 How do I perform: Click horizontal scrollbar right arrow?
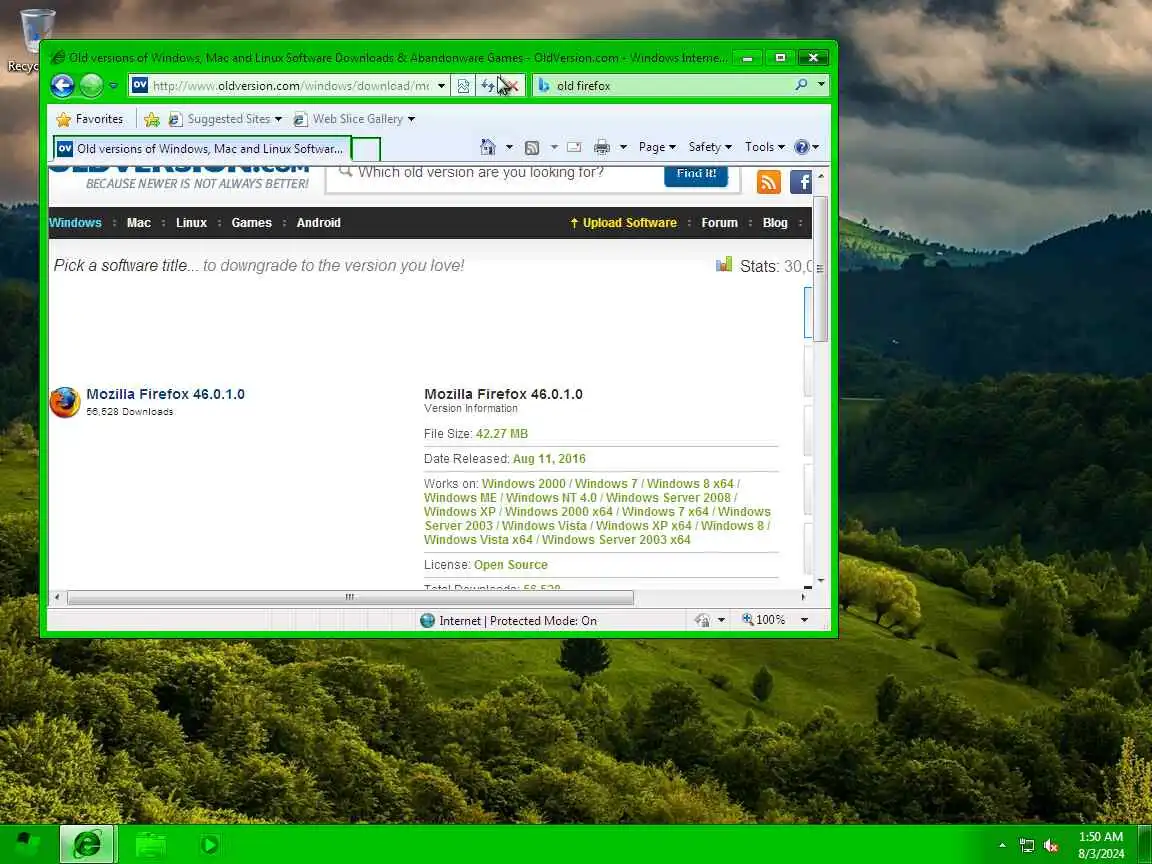pos(804,597)
